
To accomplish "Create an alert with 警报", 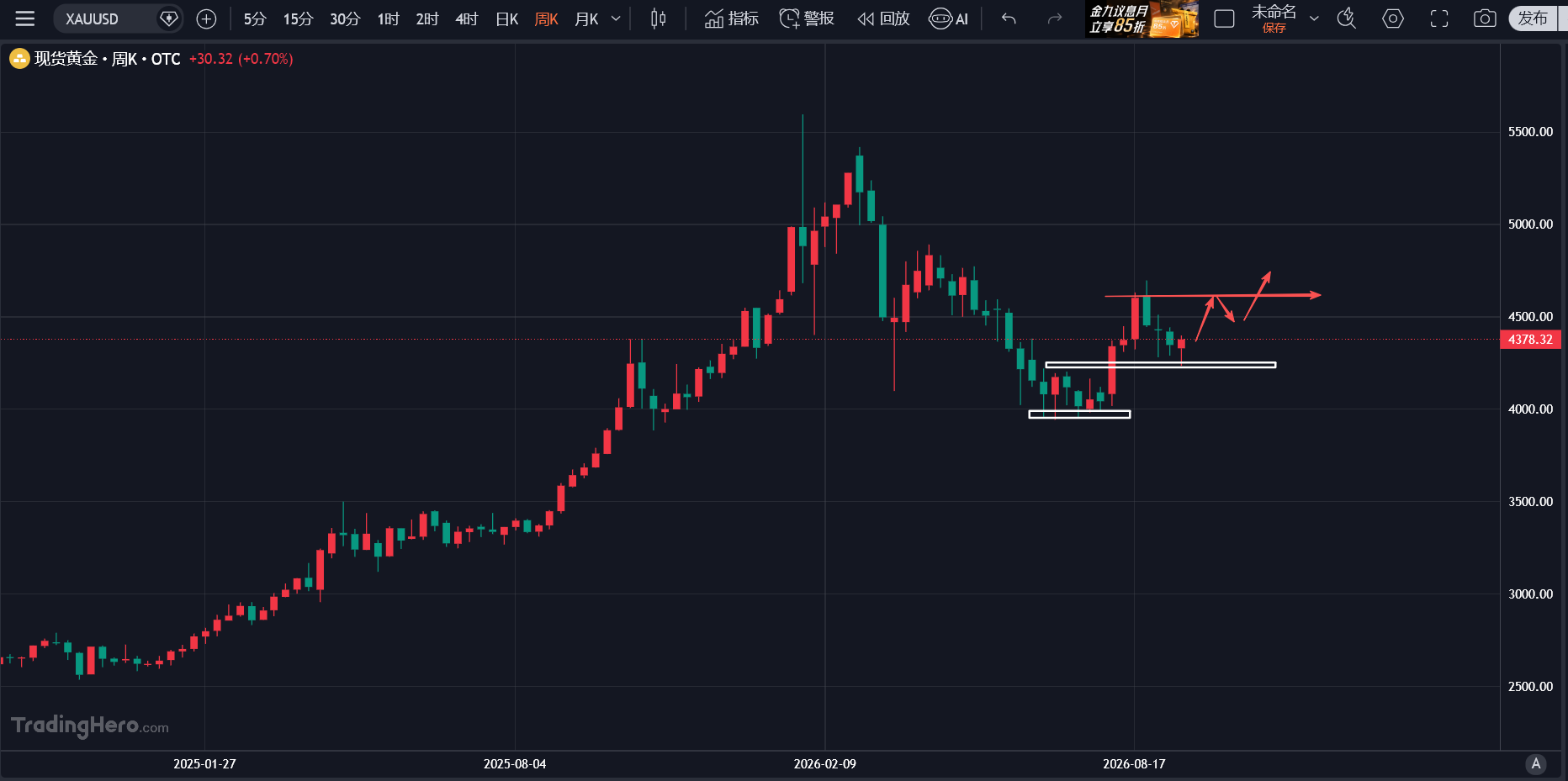I will pos(807,18).
